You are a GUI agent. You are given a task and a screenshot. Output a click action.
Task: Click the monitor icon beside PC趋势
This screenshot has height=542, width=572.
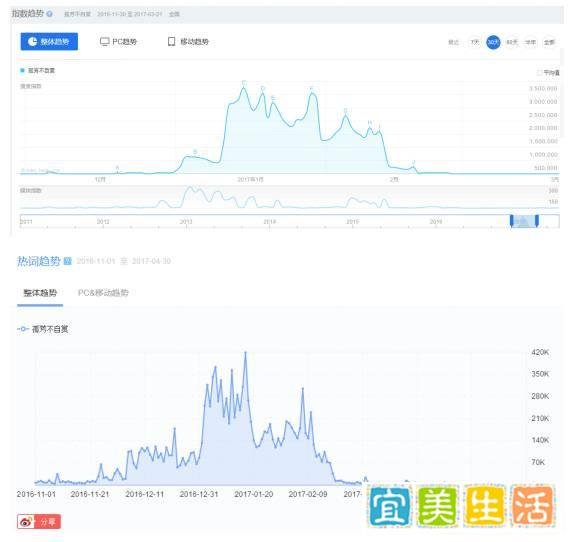tap(105, 42)
